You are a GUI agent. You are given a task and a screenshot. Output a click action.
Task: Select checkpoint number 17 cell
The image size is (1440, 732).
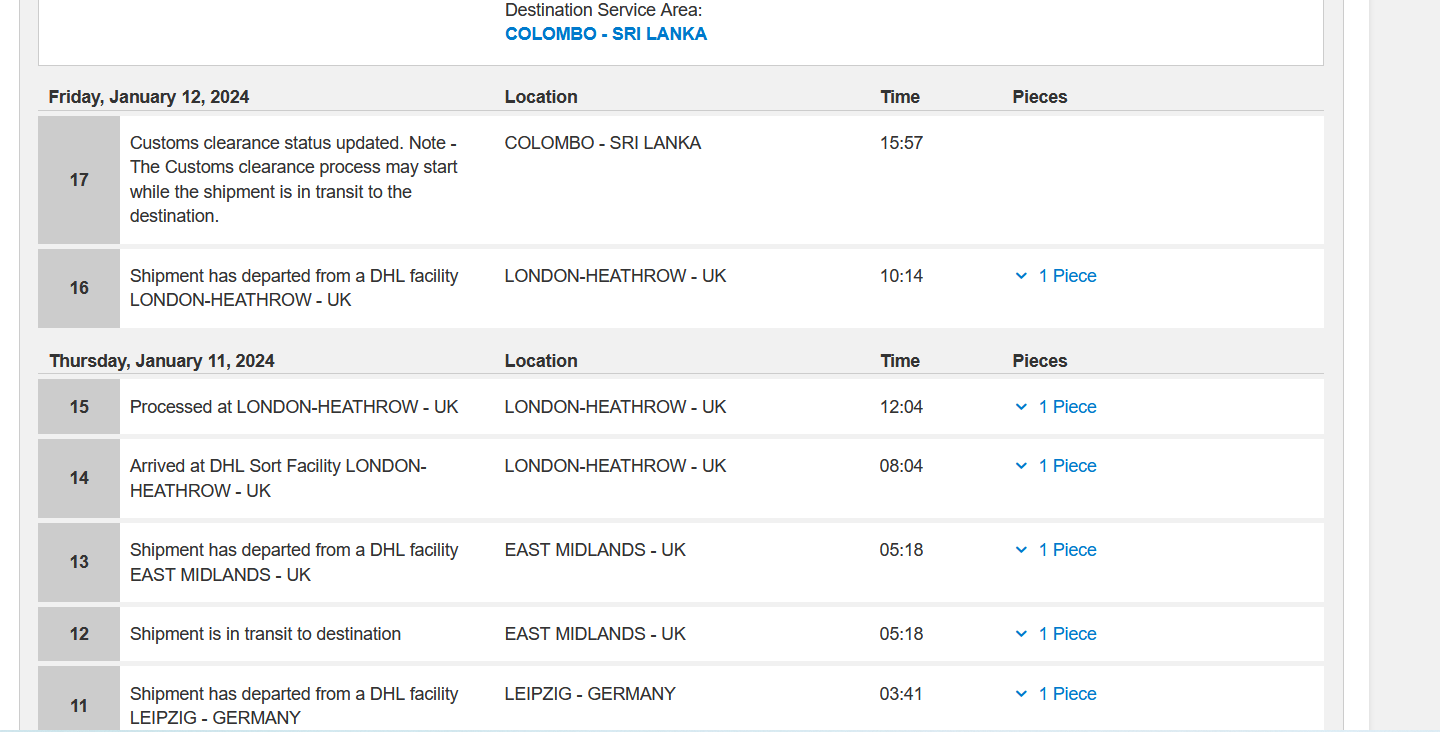tap(79, 180)
